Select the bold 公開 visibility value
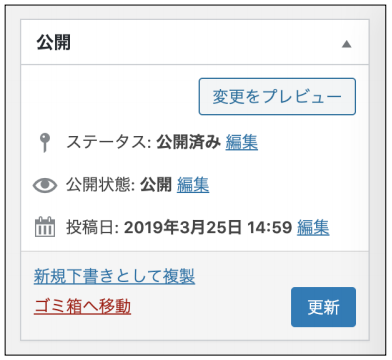Screen dimensions: 392x360 click(x=156, y=185)
